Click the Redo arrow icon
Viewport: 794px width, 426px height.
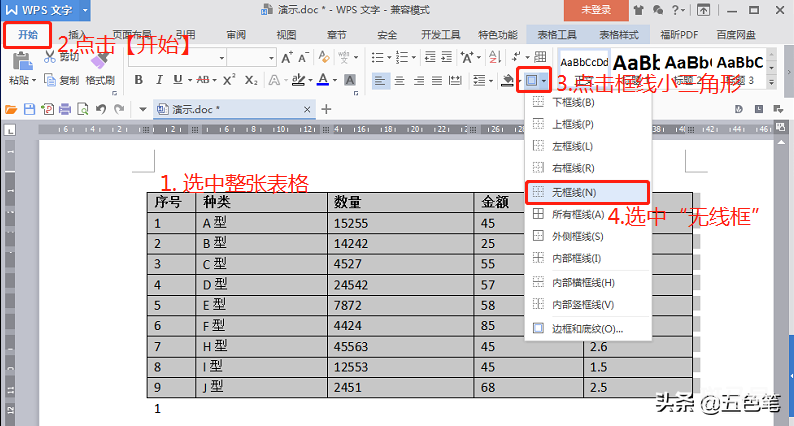pos(119,109)
